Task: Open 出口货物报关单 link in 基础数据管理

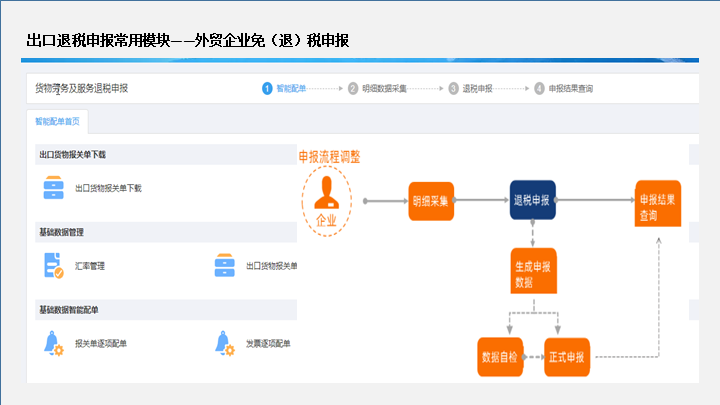Action: (272, 265)
